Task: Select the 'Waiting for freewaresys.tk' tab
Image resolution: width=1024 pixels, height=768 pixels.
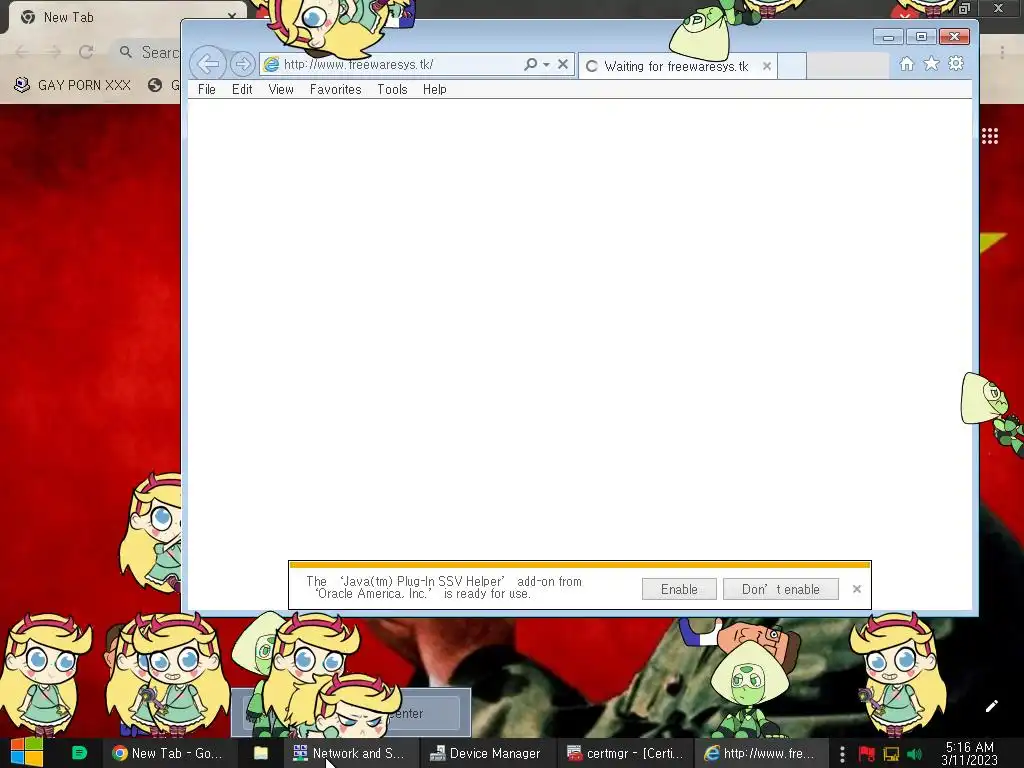Action: 678,66
